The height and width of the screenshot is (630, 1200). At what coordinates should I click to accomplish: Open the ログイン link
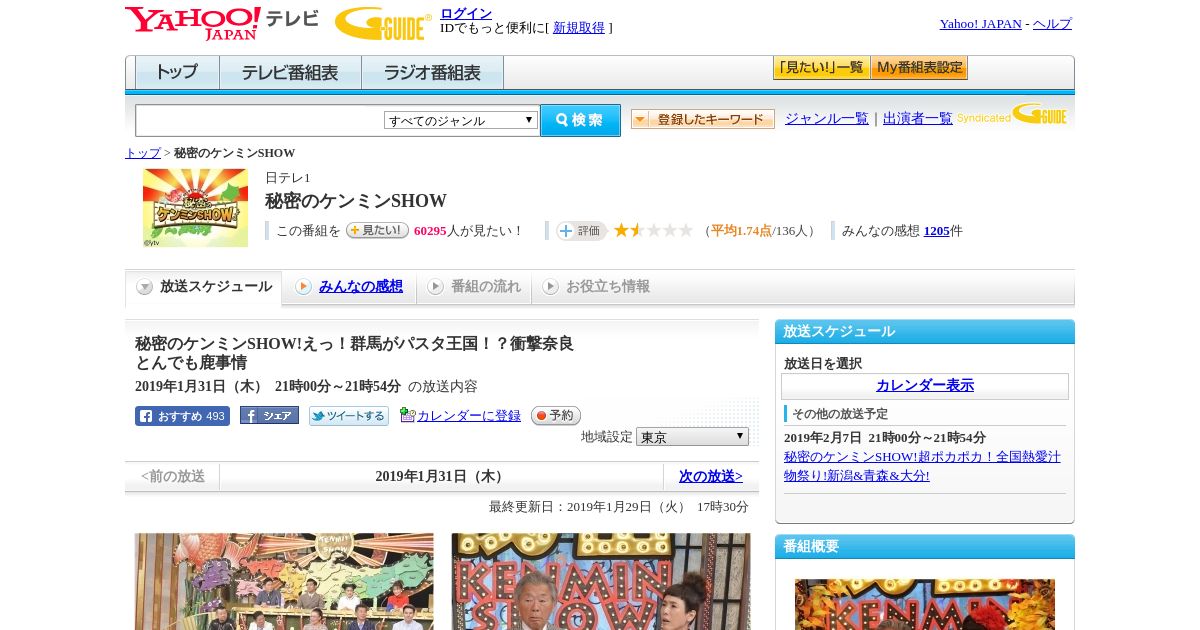pos(466,13)
